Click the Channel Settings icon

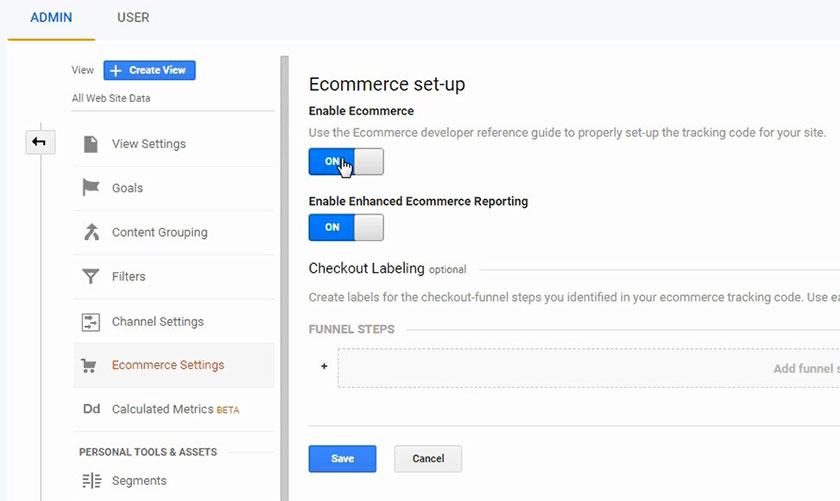pyautogui.click(x=91, y=322)
